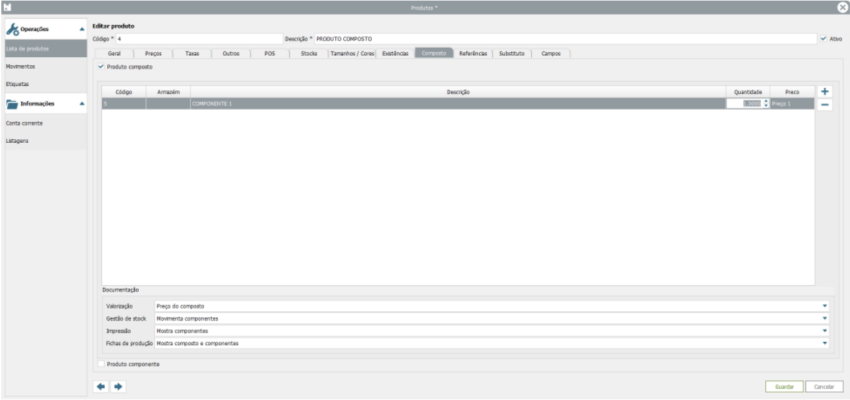Image resolution: width=850 pixels, height=400 pixels.
Task: Remove component row with minus icon
Action: [x=825, y=104]
